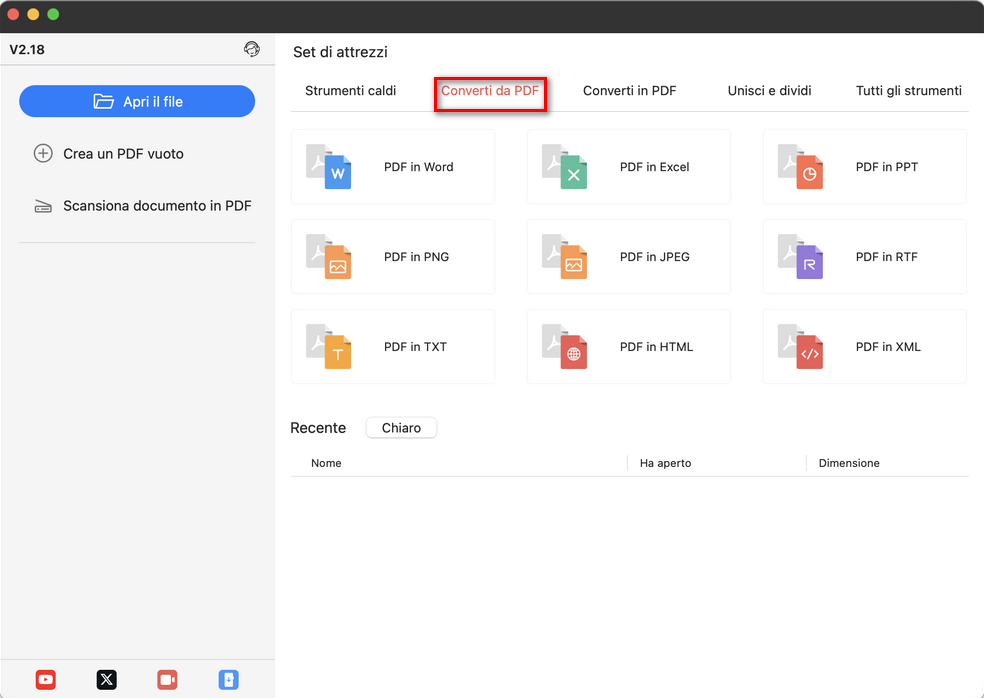This screenshot has height=698, width=984.
Task: Visit the YouTube channel icon
Action: [x=45, y=679]
